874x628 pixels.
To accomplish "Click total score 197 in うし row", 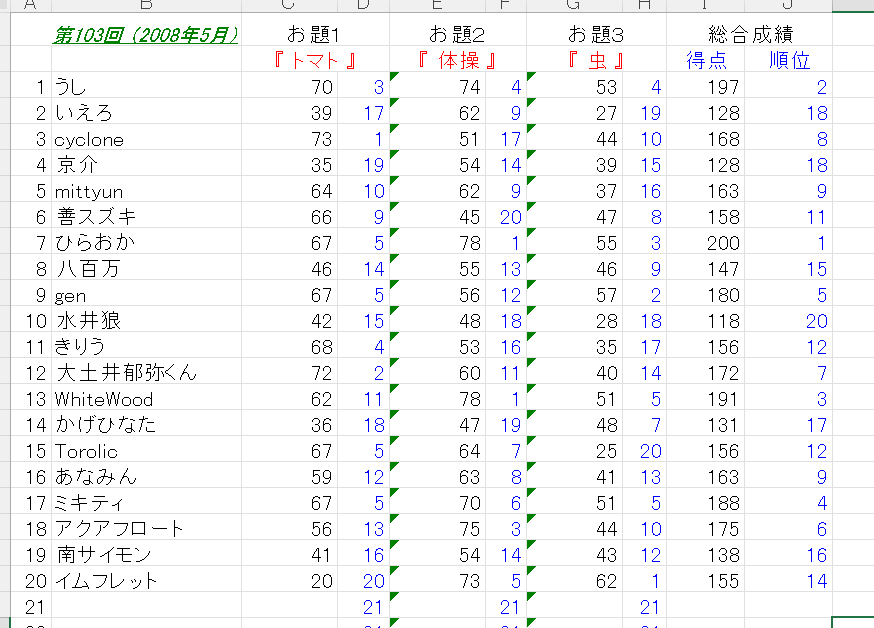I will pyautogui.click(x=706, y=87).
